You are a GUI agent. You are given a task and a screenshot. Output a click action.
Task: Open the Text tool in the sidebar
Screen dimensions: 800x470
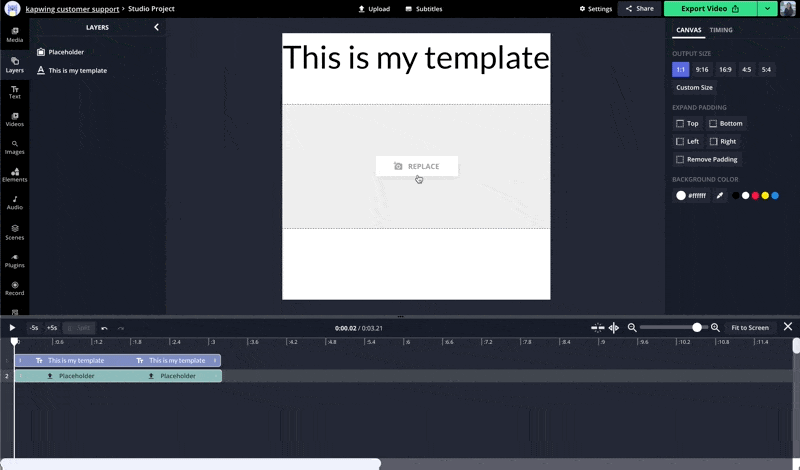click(14, 92)
